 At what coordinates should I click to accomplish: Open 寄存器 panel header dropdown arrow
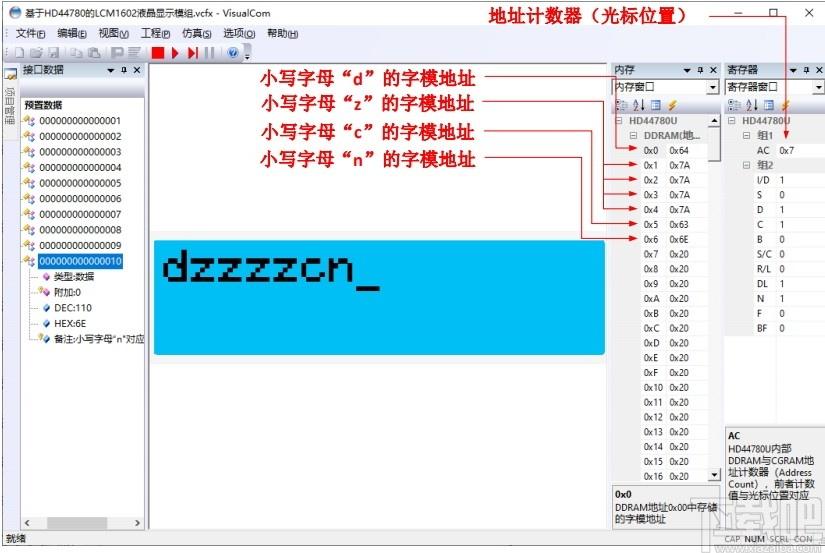click(x=793, y=70)
